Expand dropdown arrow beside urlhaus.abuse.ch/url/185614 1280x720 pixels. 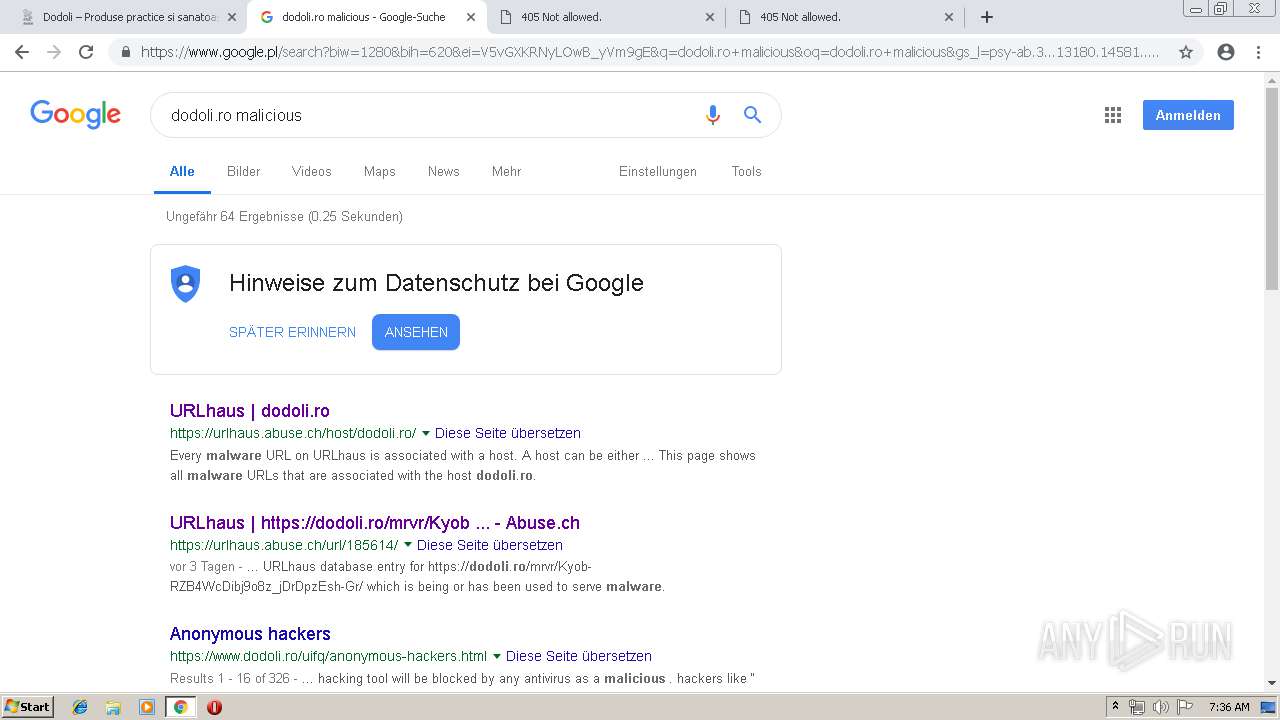pos(407,545)
